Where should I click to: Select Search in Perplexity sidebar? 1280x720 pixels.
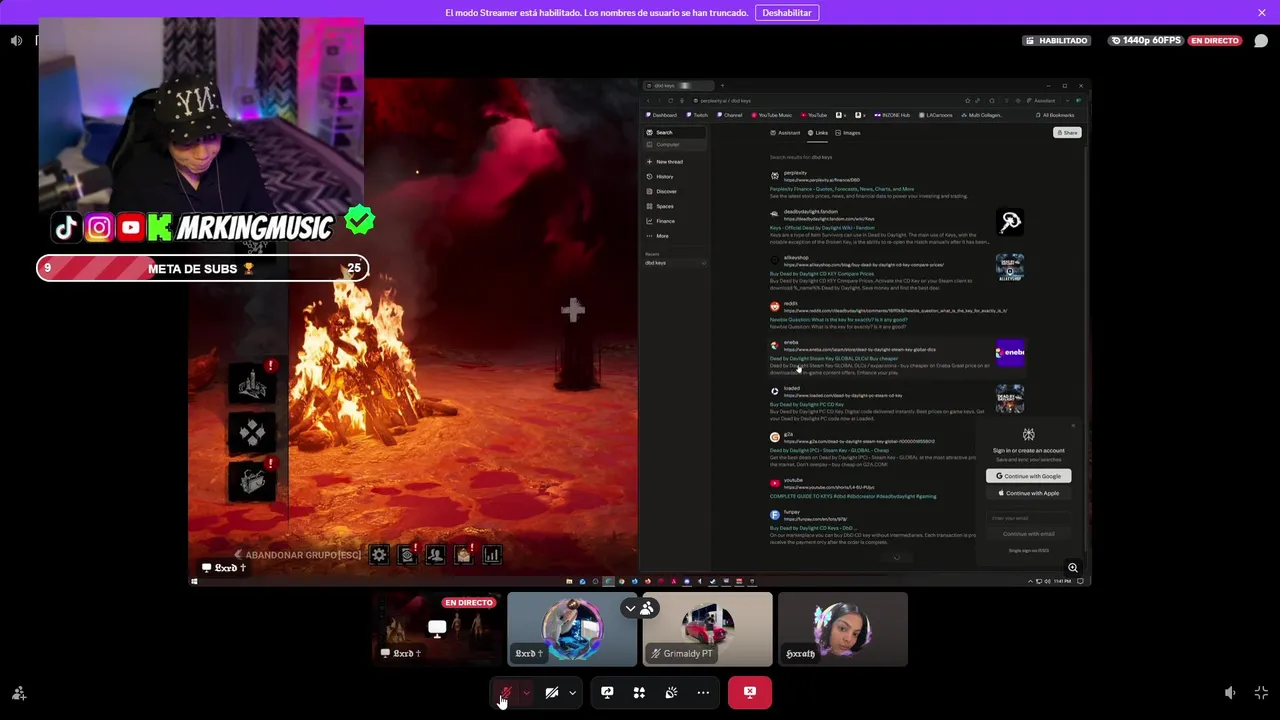tap(675, 132)
